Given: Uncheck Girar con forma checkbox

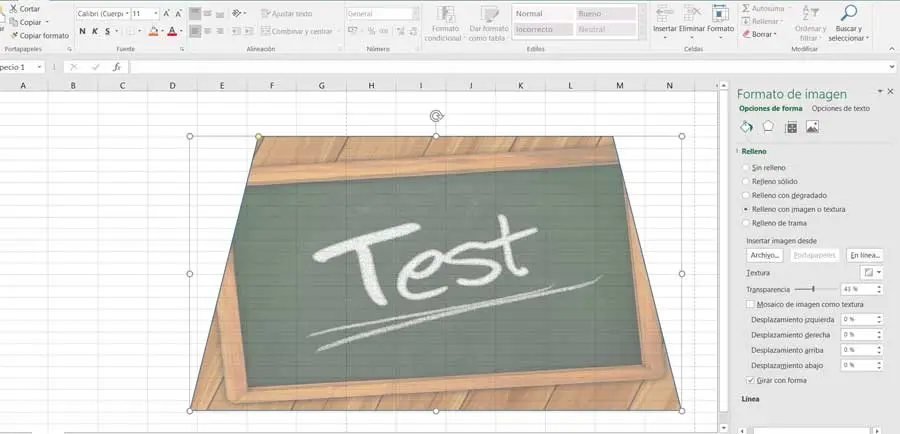Looking at the screenshot, I should [750, 380].
